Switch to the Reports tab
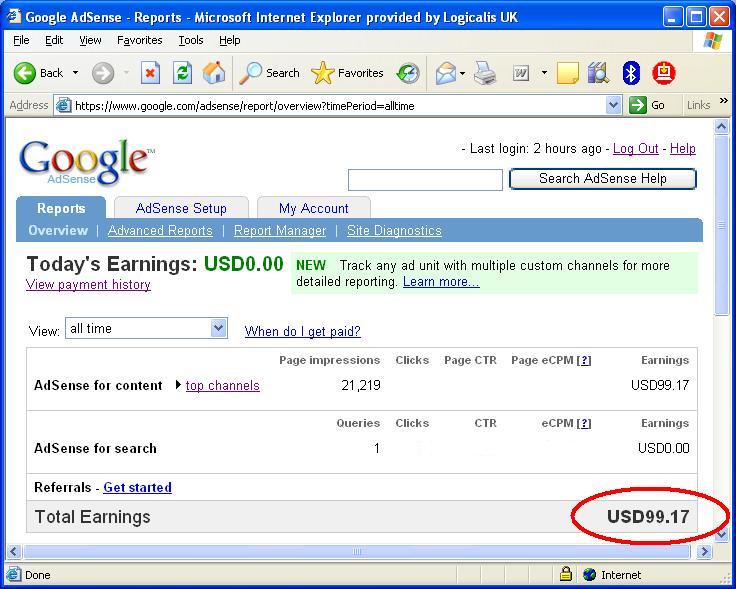736x589 pixels. point(61,208)
